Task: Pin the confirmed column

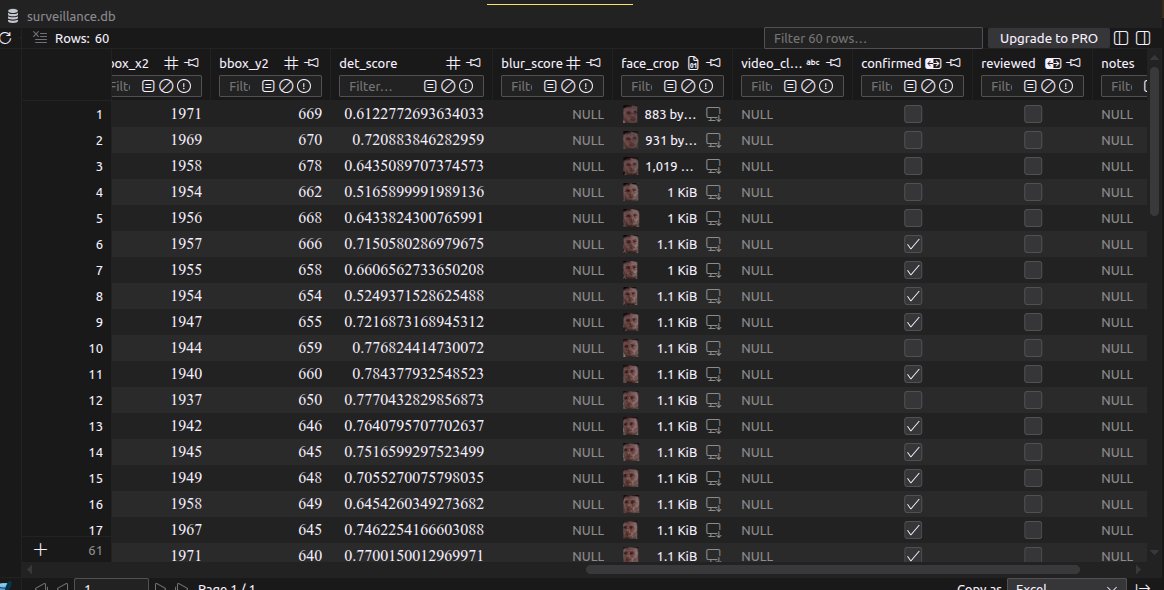Action: click(954, 63)
